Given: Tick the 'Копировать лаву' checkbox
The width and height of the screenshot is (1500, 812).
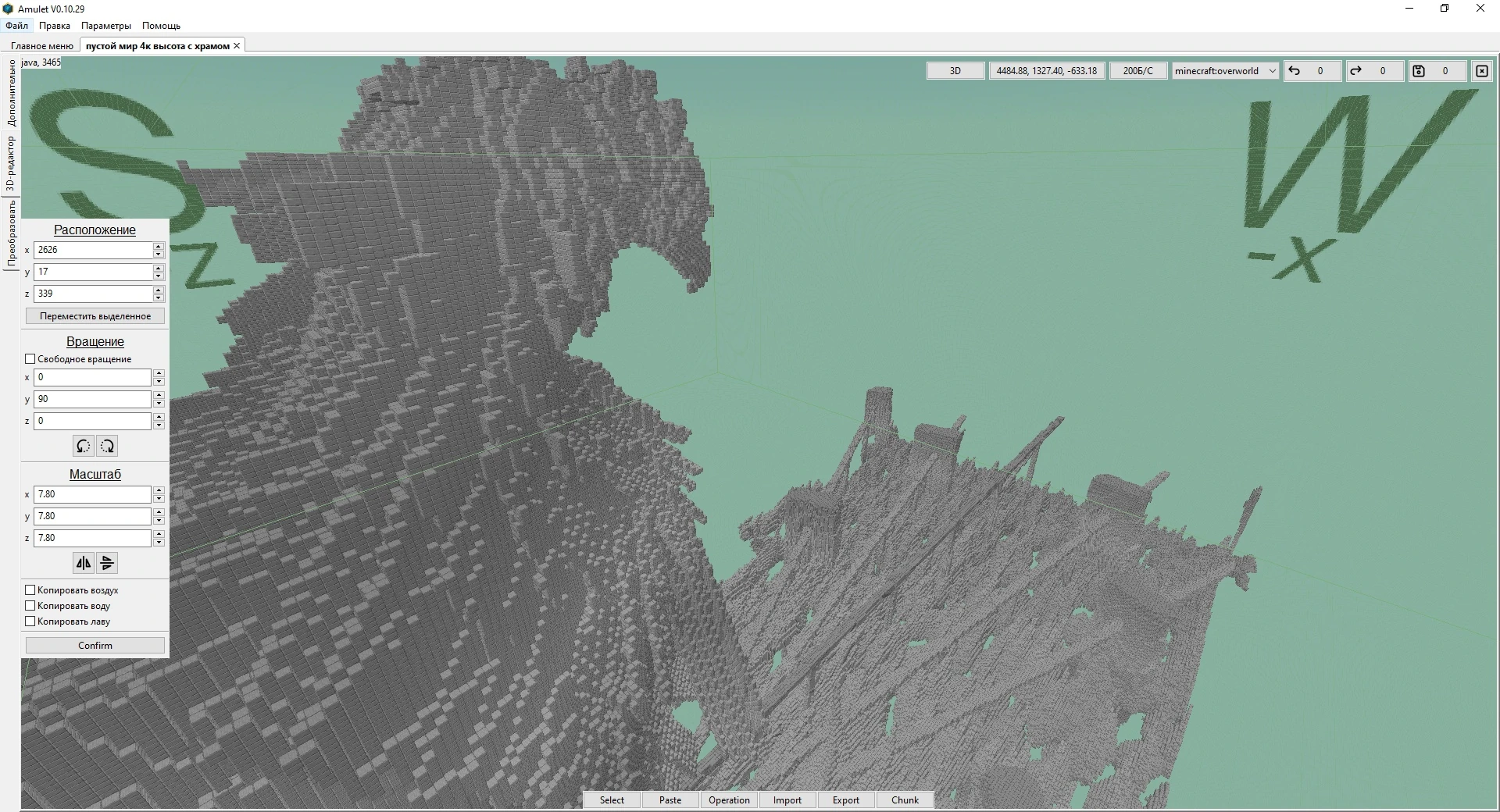Looking at the screenshot, I should pyautogui.click(x=30, y=621).
